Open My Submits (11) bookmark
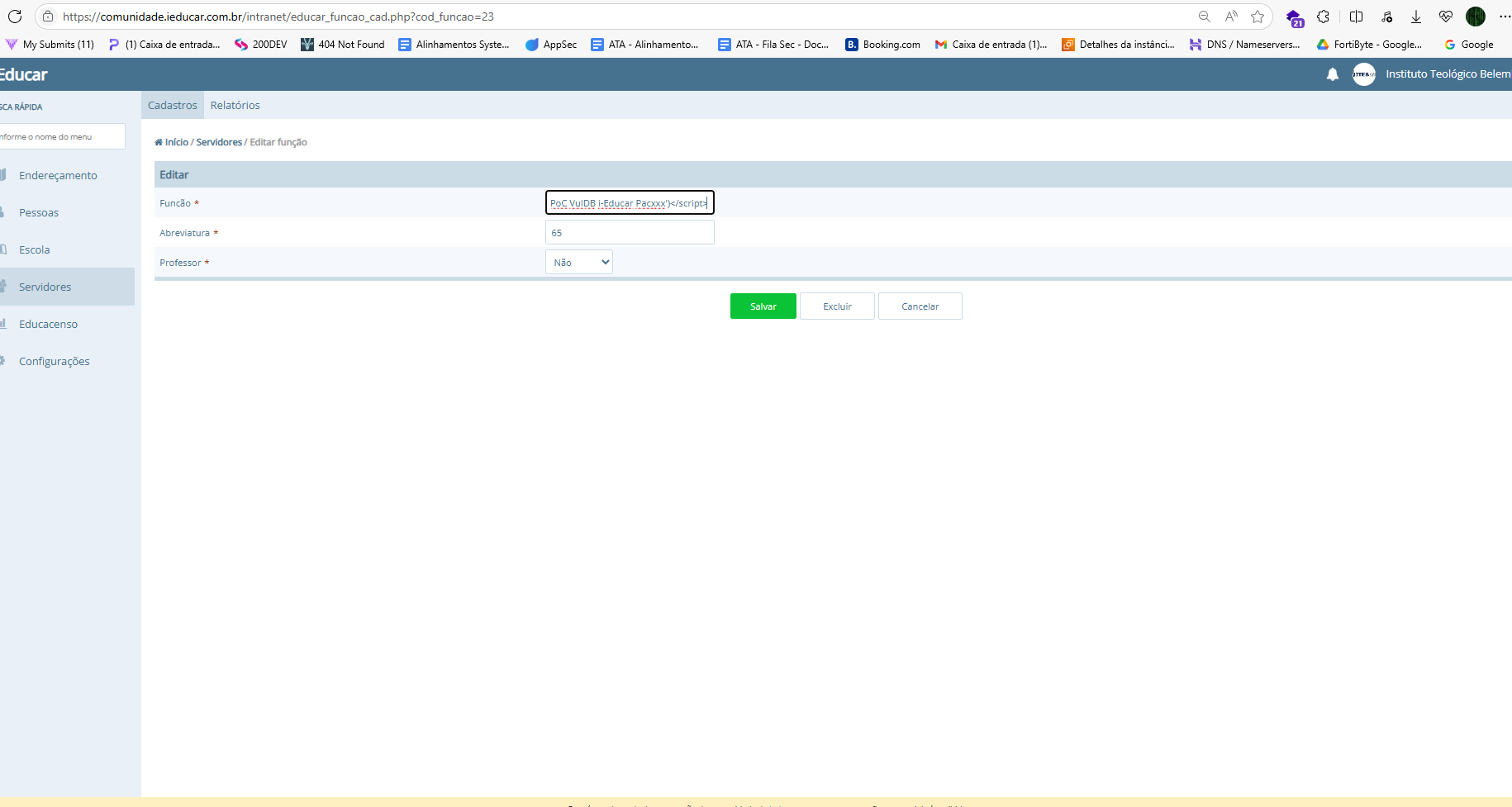 [x=50, y=45]
